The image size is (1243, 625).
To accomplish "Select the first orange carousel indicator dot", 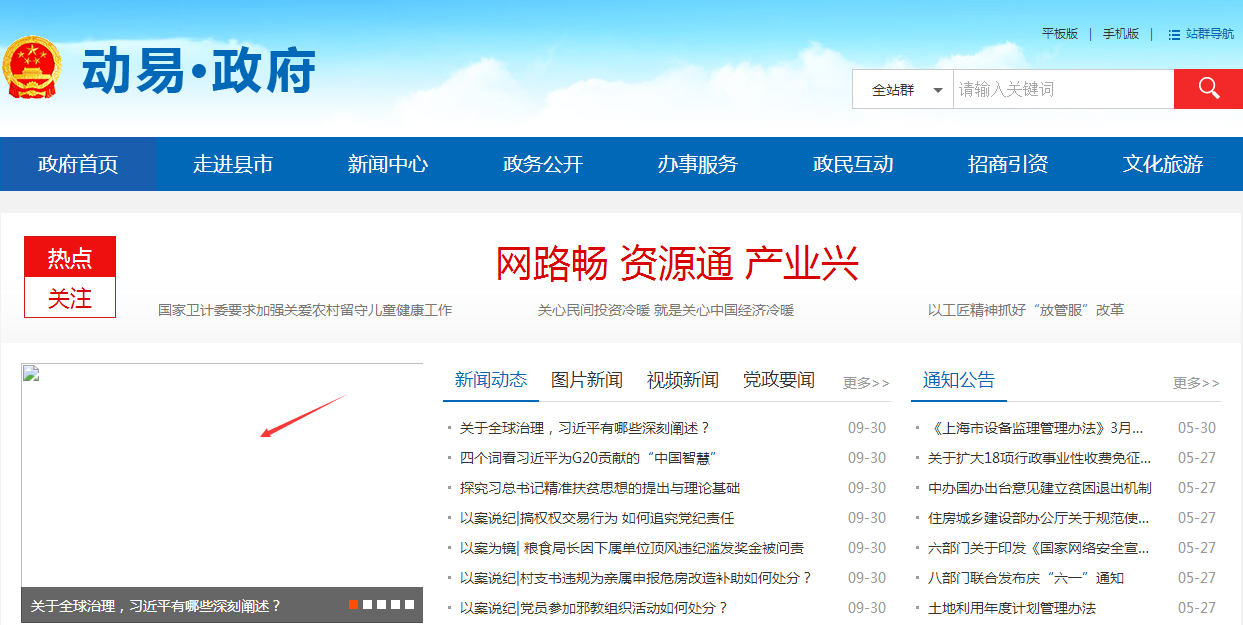I will coord(354,604).
